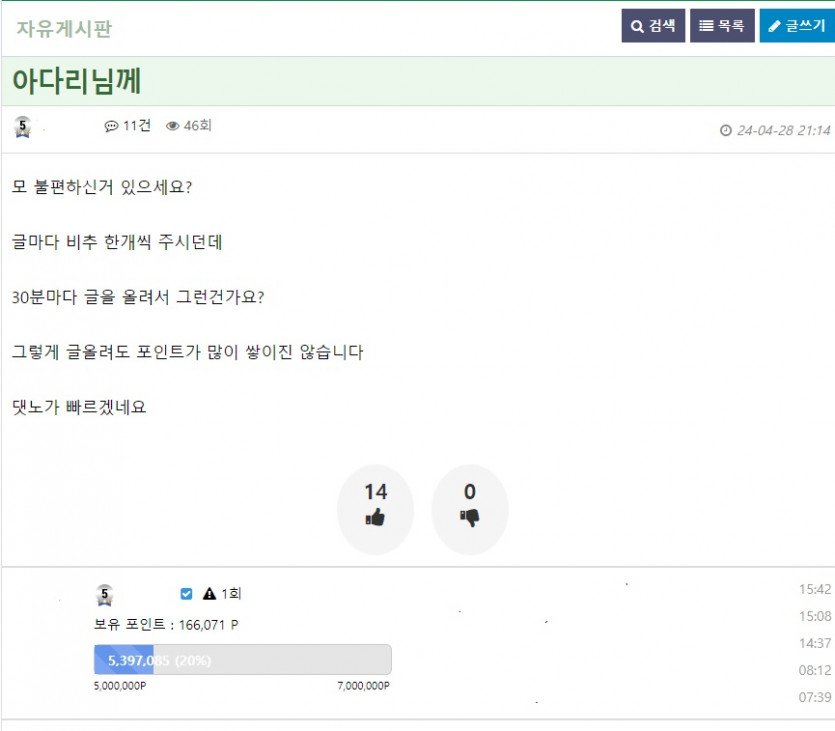Click the thumbs-up like button showing 14
Viewport: 835px width, 731px height.
click(x=375, y=510)
